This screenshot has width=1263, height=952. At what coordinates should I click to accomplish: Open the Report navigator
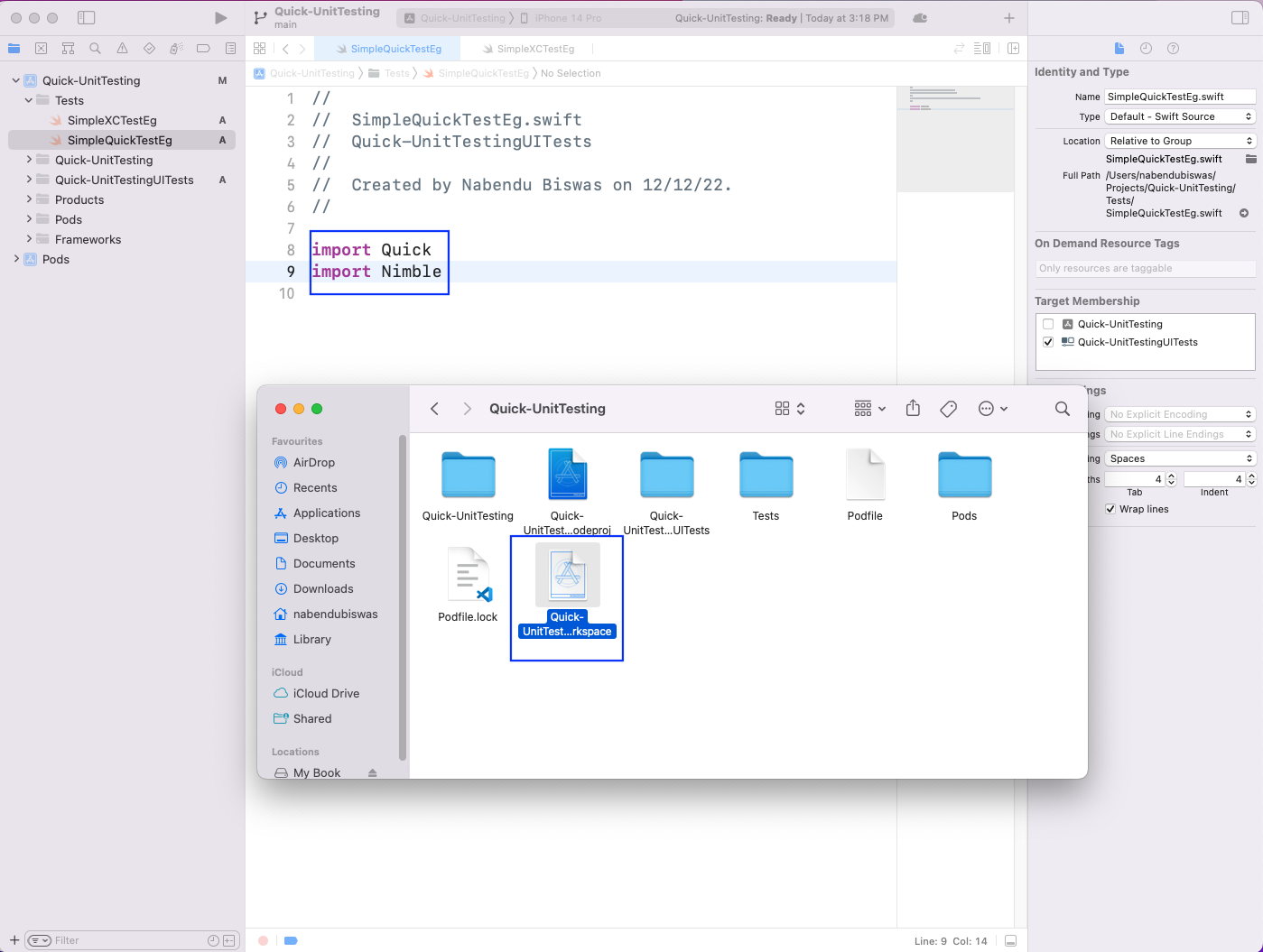[x=230, y=49]
